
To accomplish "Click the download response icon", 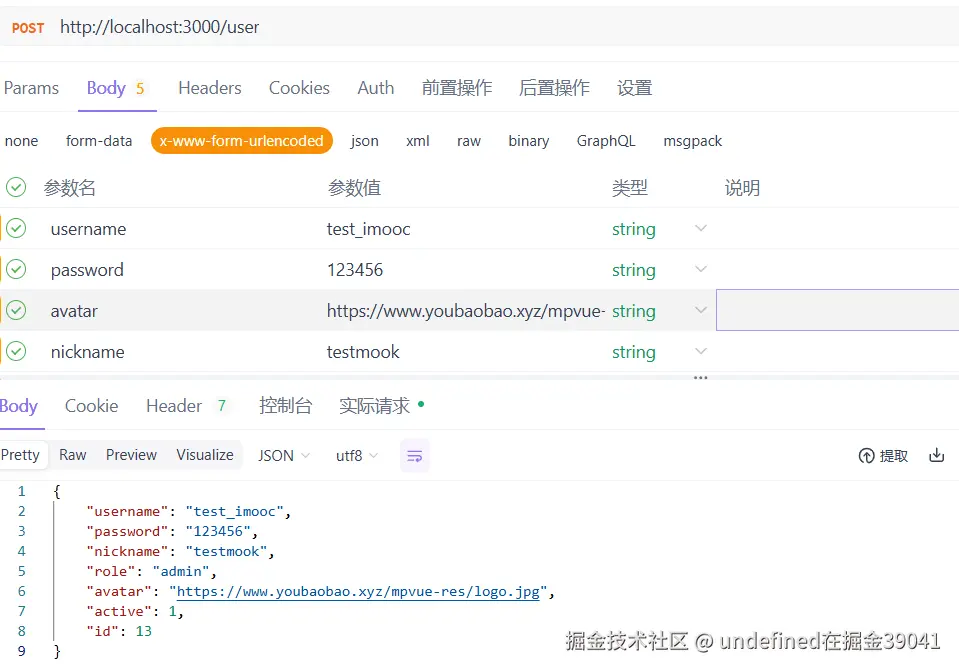I will [936, 455].
